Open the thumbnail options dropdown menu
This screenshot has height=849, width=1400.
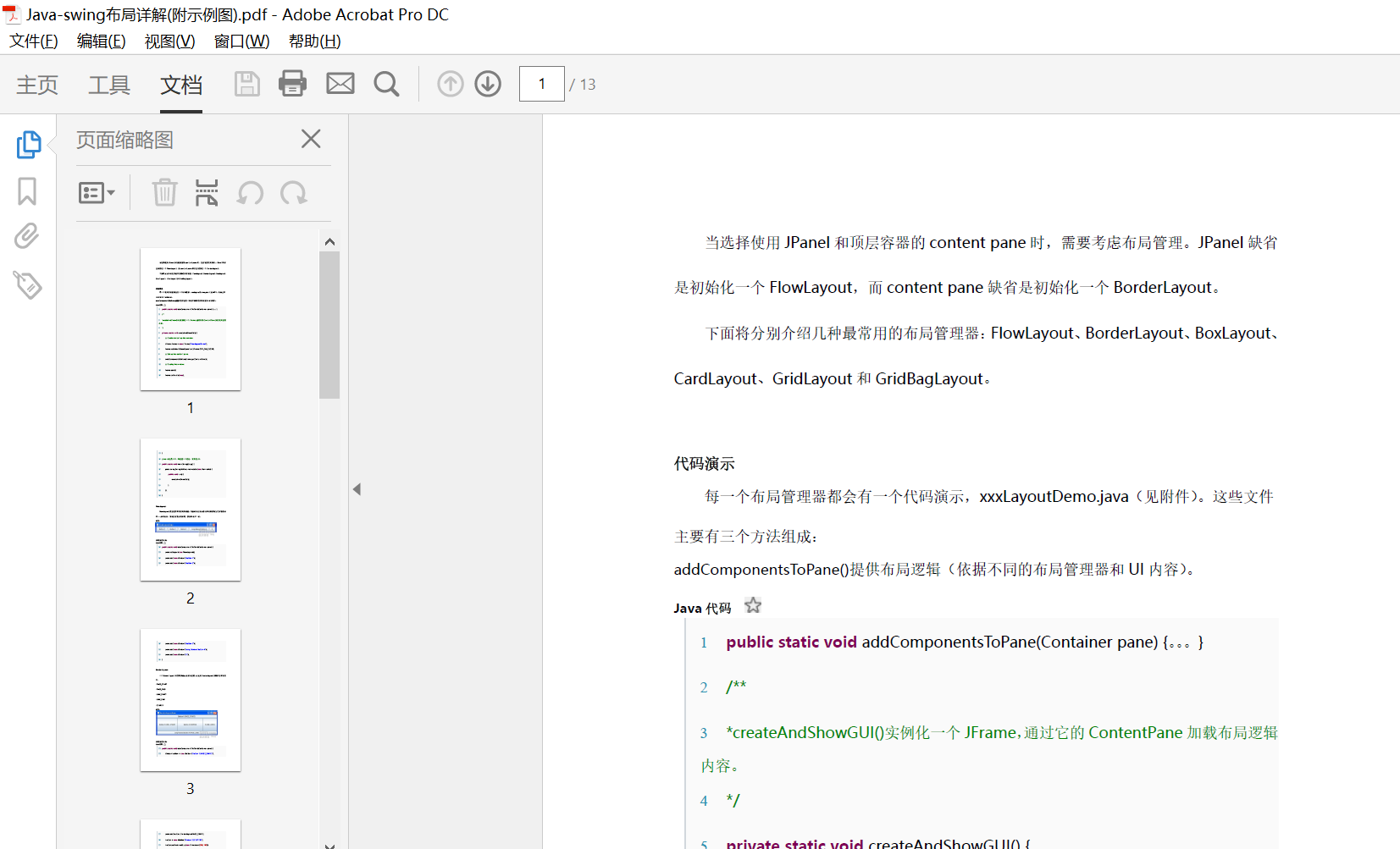tap(97, 193)
